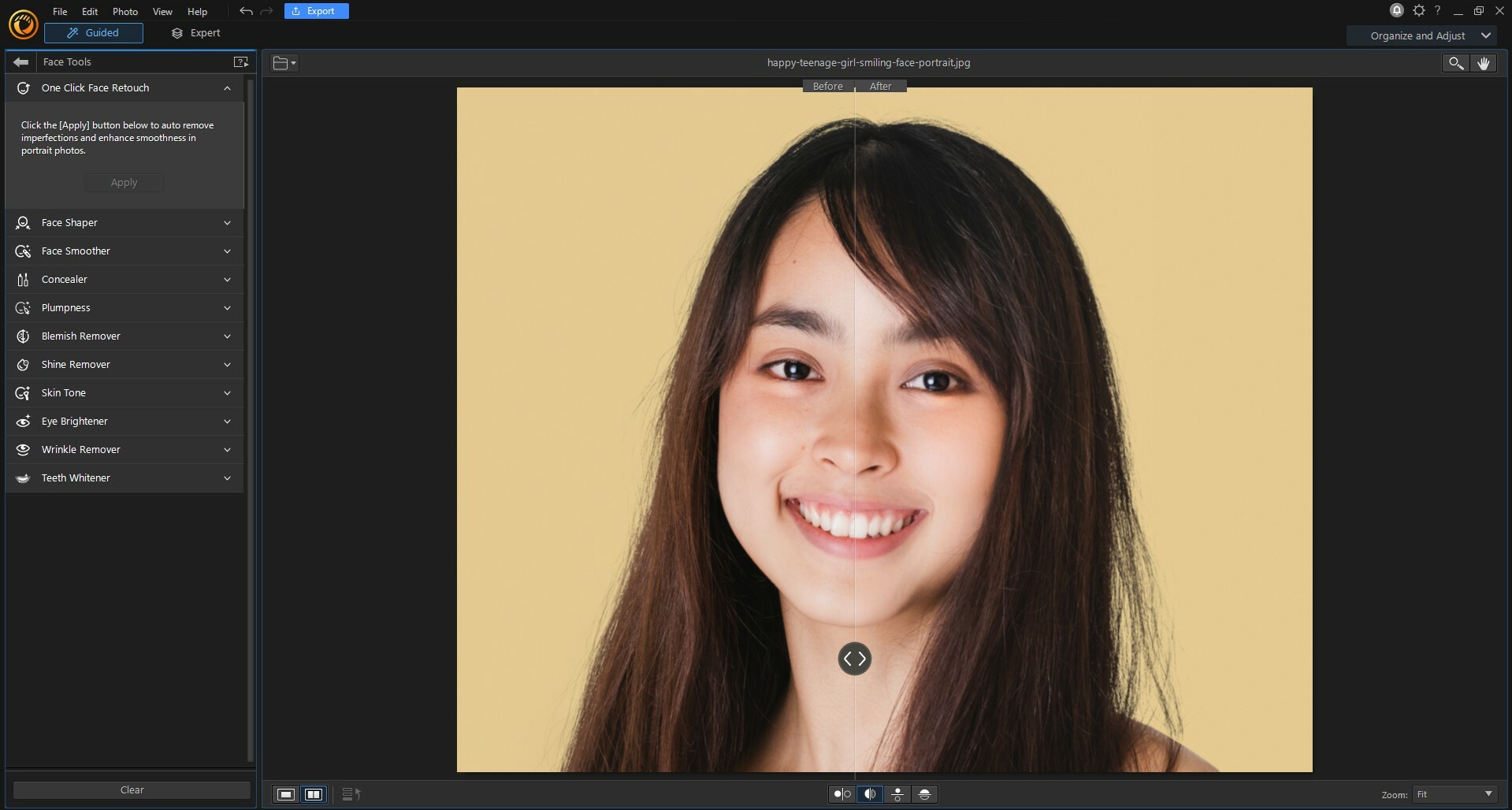1512x810 pixels.
Task: Select the One Click Face Retouch tool icon
Action: pos(23,87)
